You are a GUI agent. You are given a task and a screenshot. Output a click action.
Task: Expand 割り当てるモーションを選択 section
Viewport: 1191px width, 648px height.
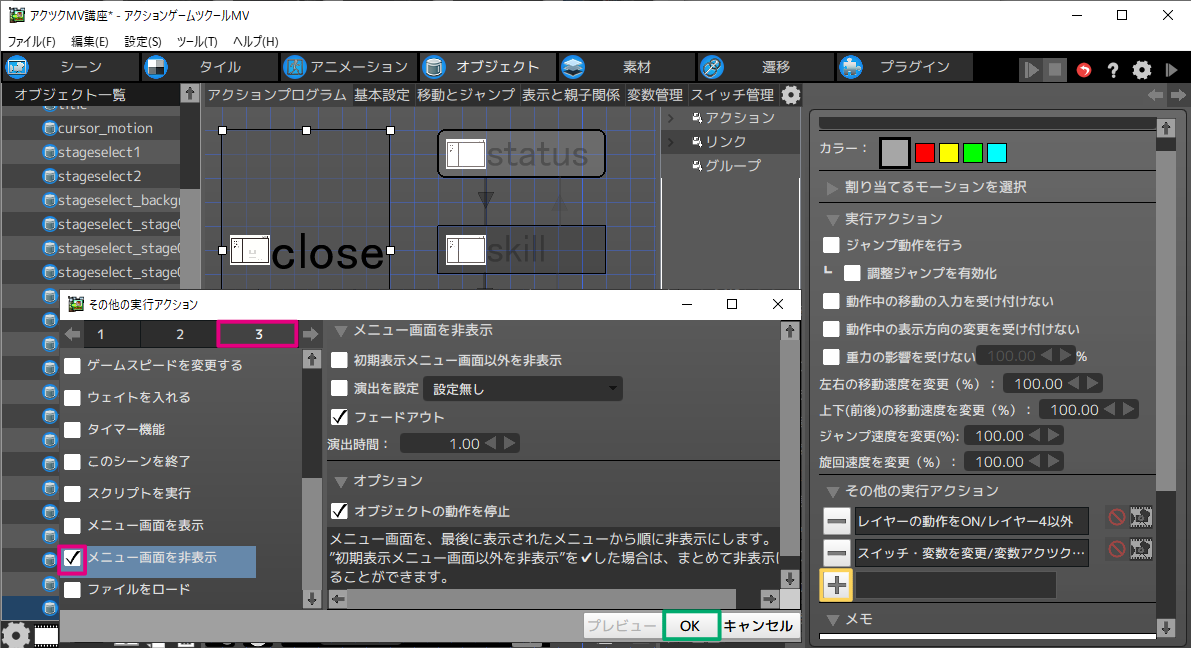833,187
